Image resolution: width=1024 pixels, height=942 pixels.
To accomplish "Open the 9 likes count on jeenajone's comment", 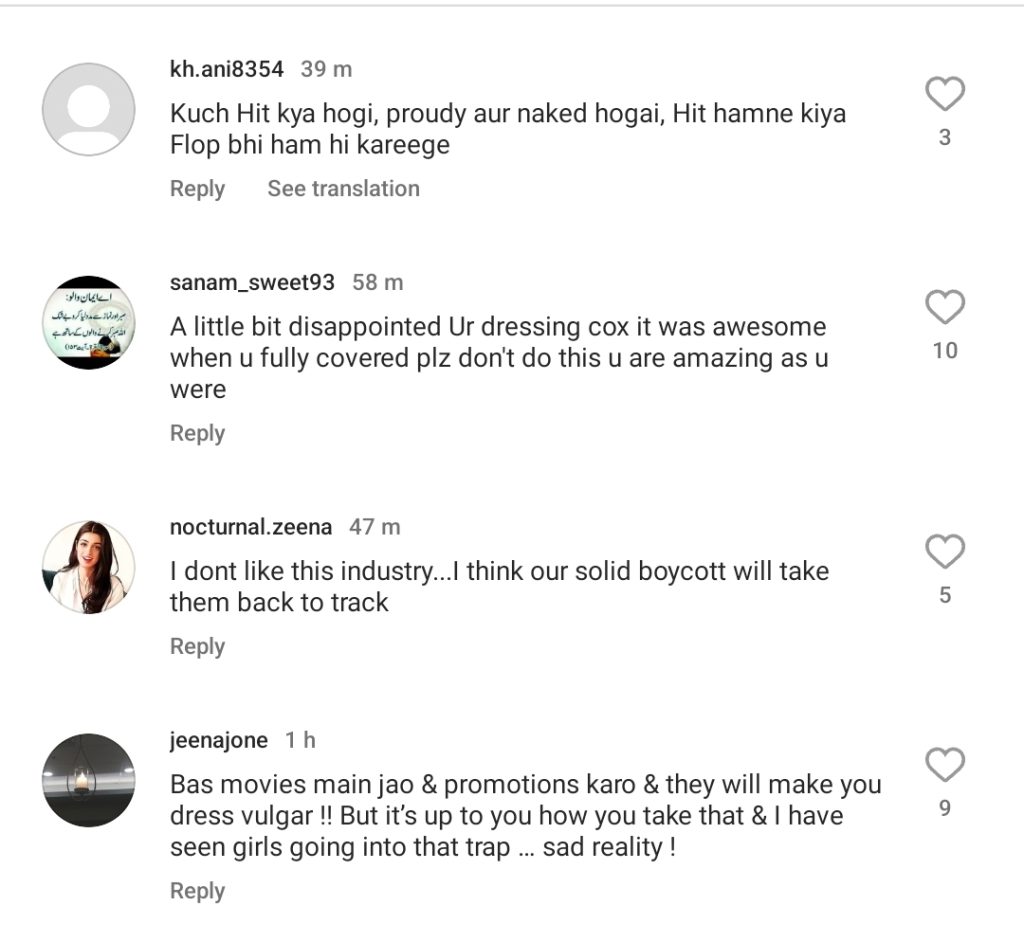I will [x=944, y=808].
